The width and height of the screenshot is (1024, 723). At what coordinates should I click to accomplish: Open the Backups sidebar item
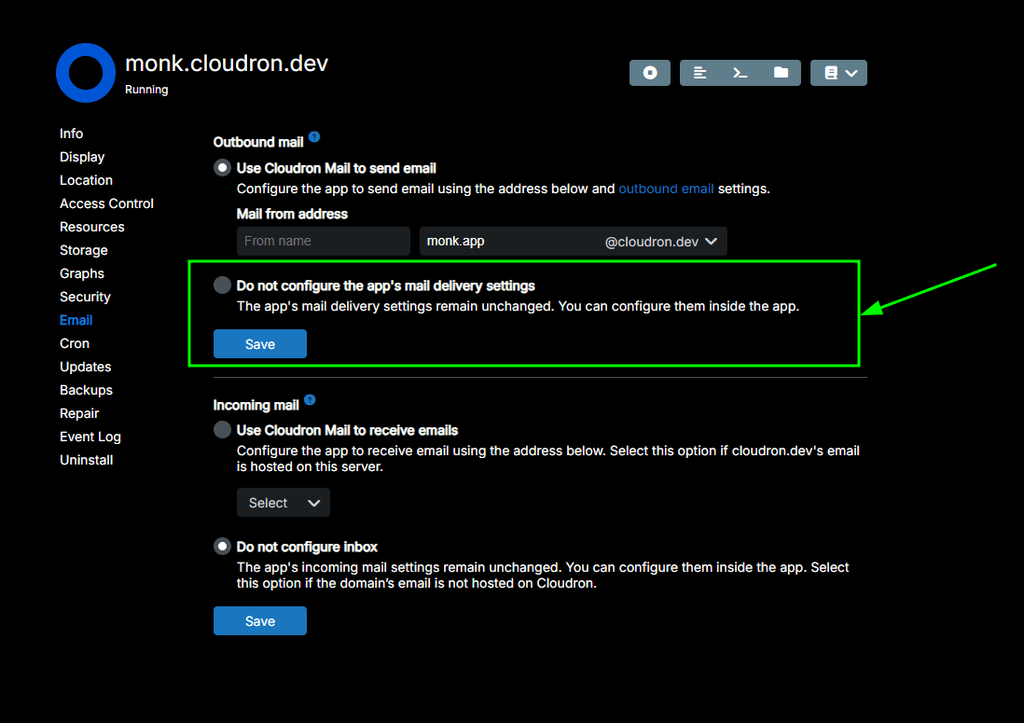click(x=86, y=390)
